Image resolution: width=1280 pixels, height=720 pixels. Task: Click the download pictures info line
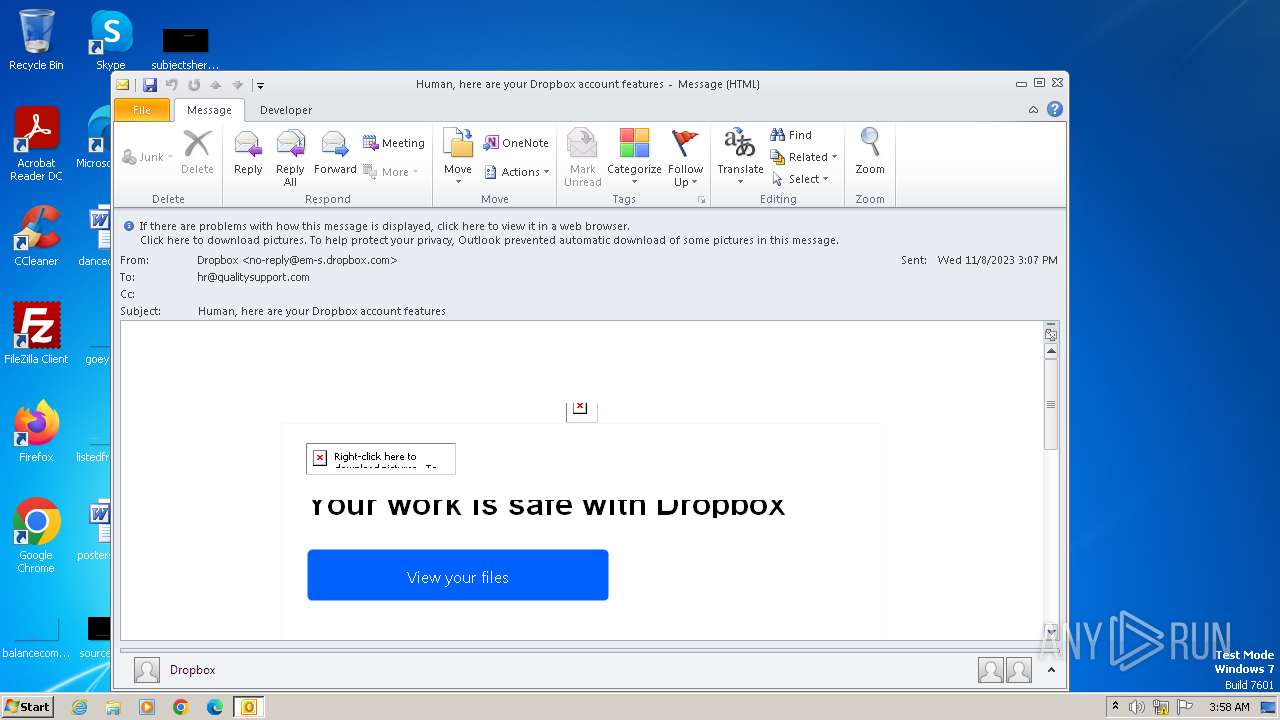pyautogui.click(x=489, y=240)
